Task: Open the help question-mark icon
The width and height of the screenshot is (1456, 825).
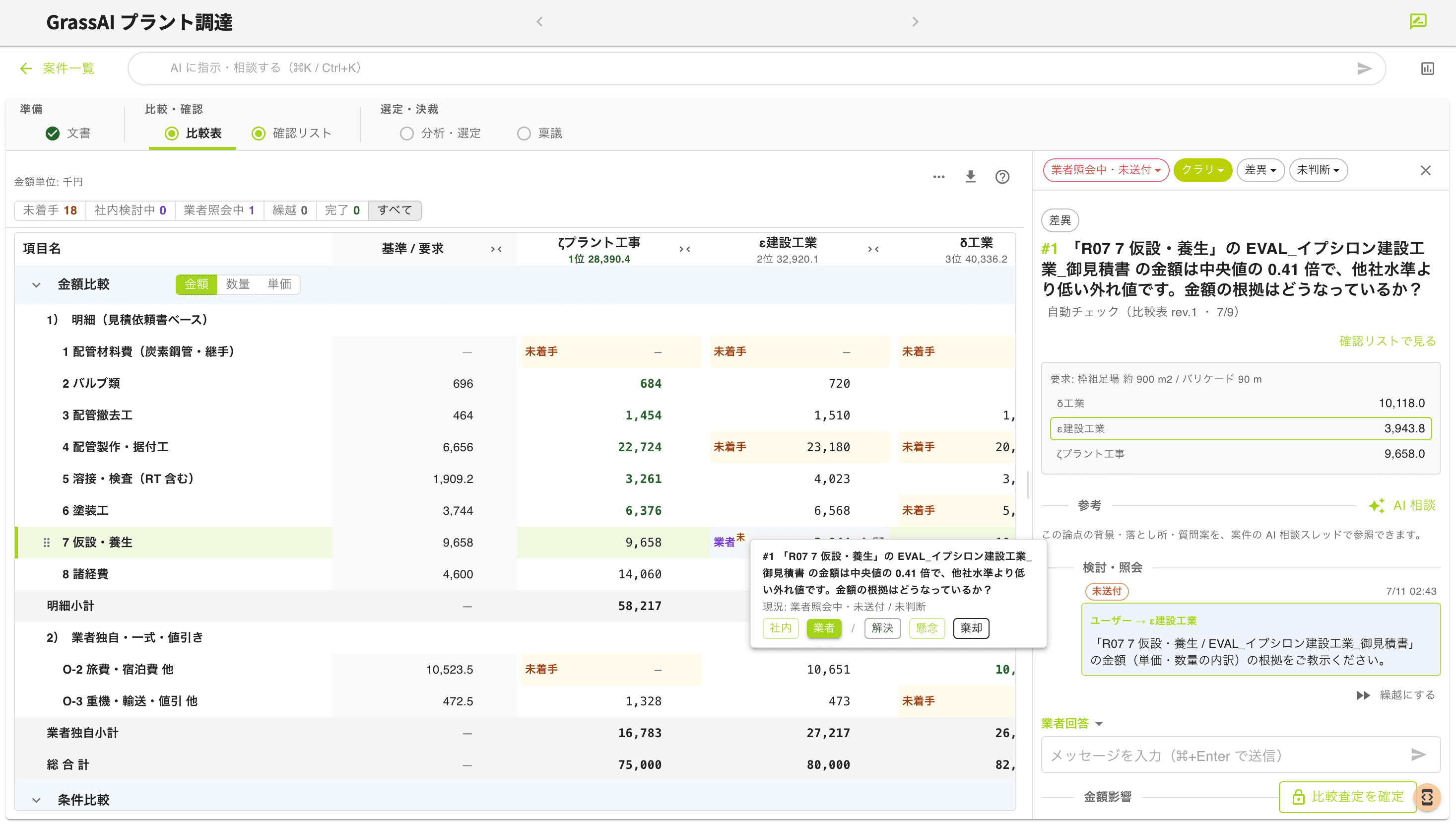Action: (1002, 177)
